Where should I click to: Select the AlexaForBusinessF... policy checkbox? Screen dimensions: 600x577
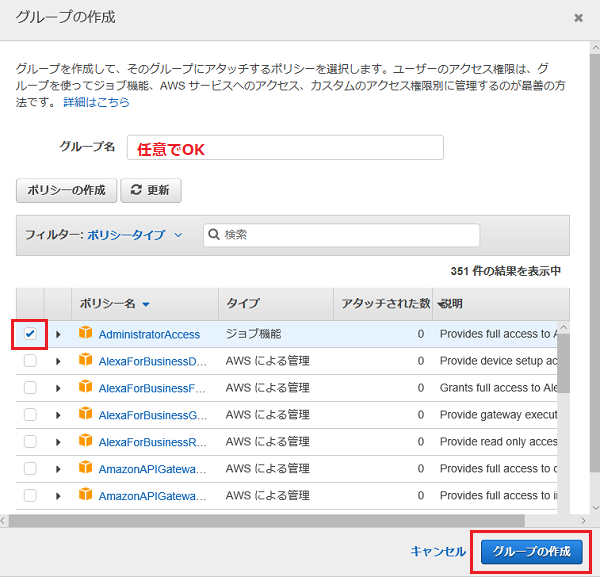click(30, 388)
